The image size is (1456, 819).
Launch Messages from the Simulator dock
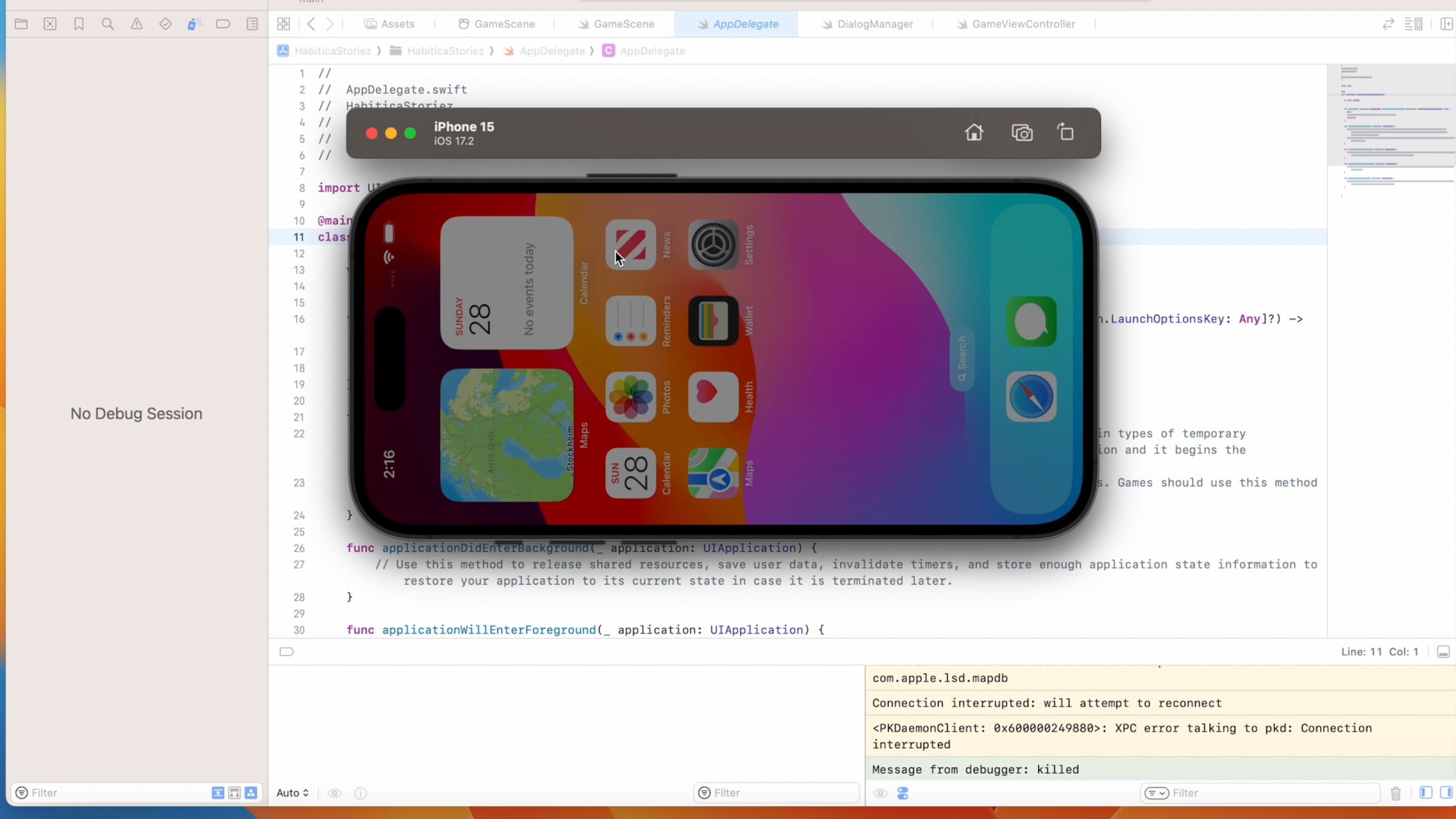[1031, 322]
